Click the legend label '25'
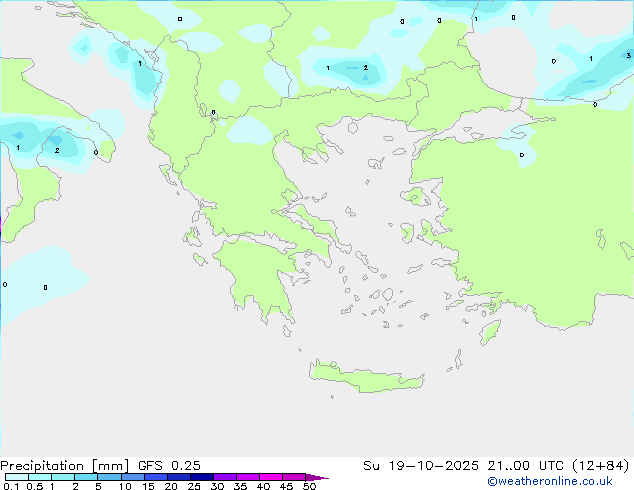634x490 pixels. (194, 486)
